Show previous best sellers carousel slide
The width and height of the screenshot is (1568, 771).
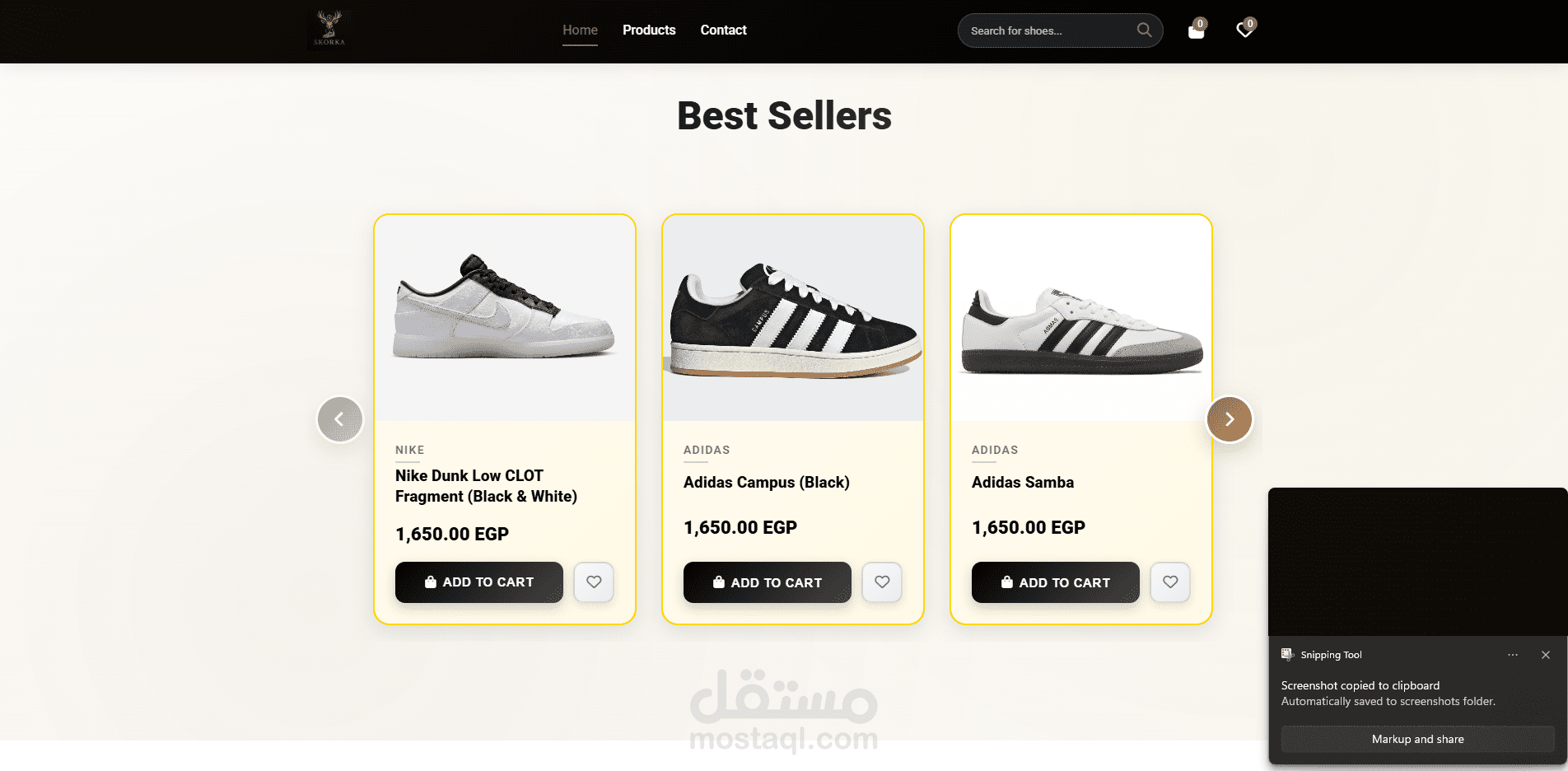click(339, 419)
